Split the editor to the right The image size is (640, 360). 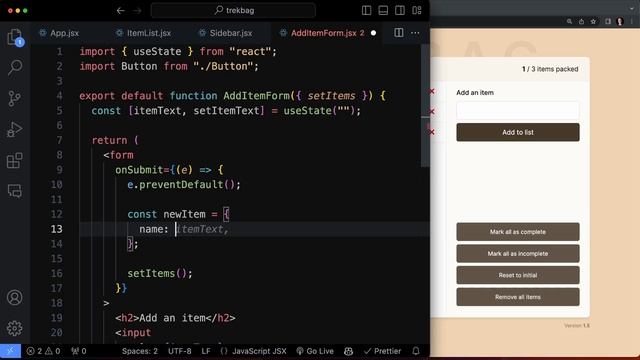click(399, 33)
